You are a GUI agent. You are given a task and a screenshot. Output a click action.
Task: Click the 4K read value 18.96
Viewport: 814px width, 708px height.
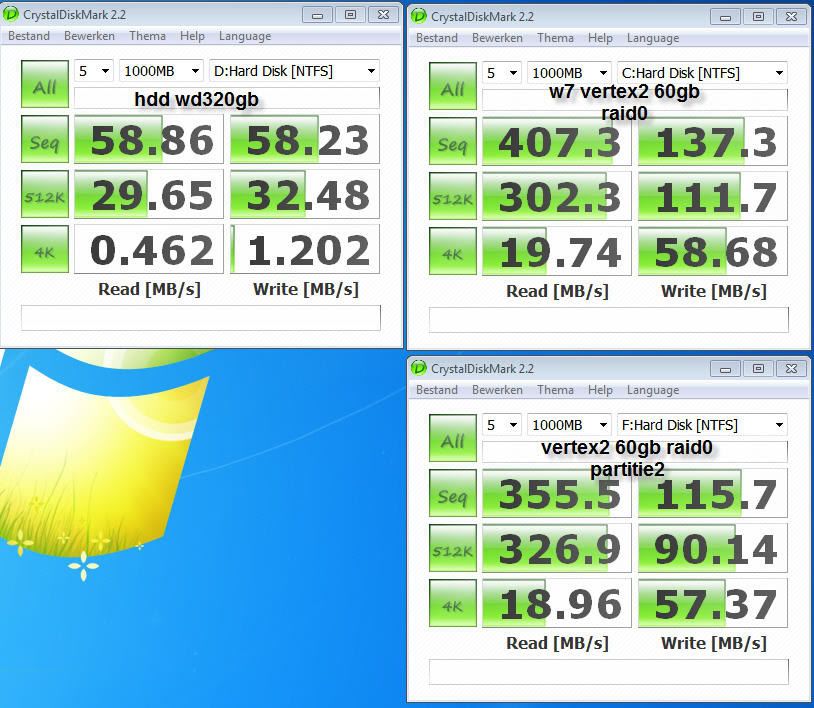(557, 603)
